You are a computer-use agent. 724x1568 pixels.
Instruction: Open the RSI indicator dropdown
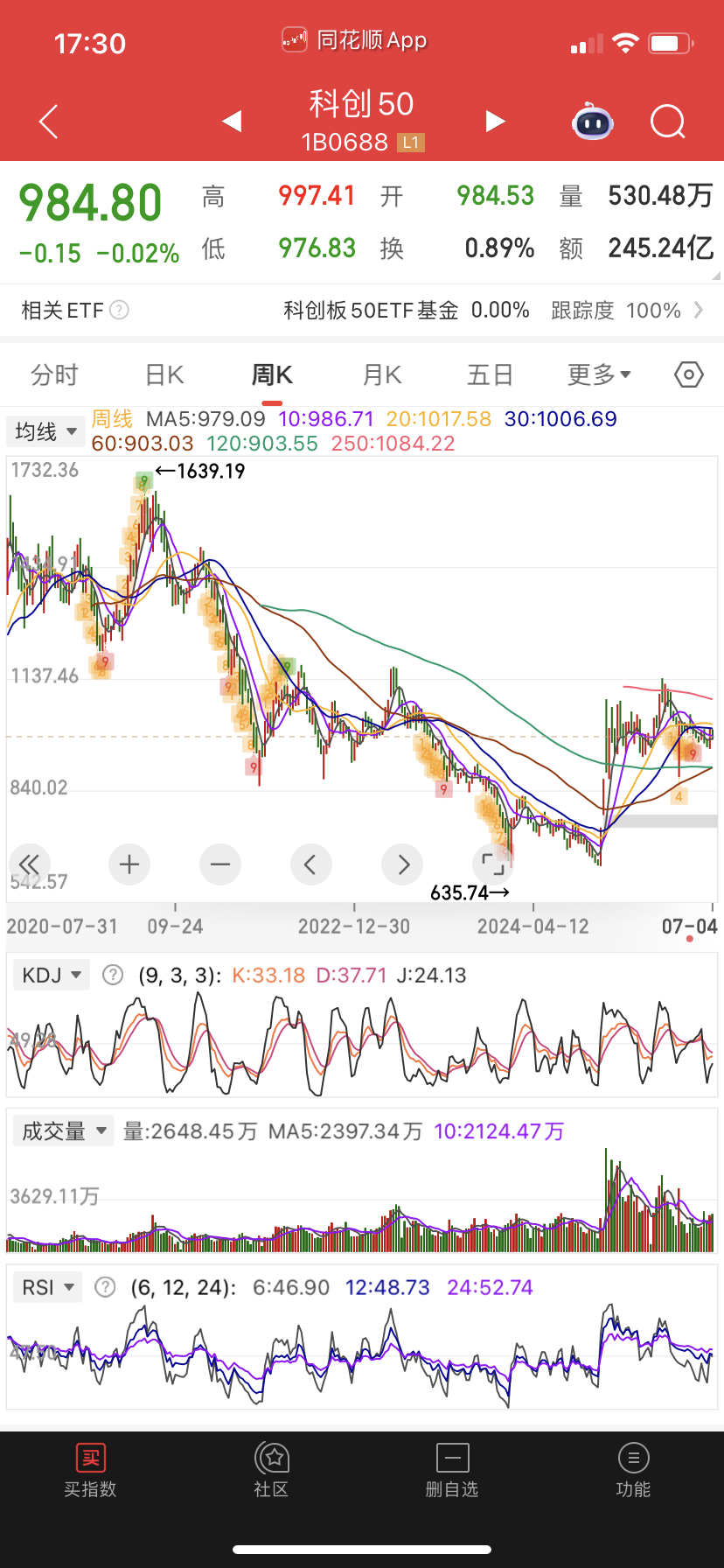(x=47, y=1287)
